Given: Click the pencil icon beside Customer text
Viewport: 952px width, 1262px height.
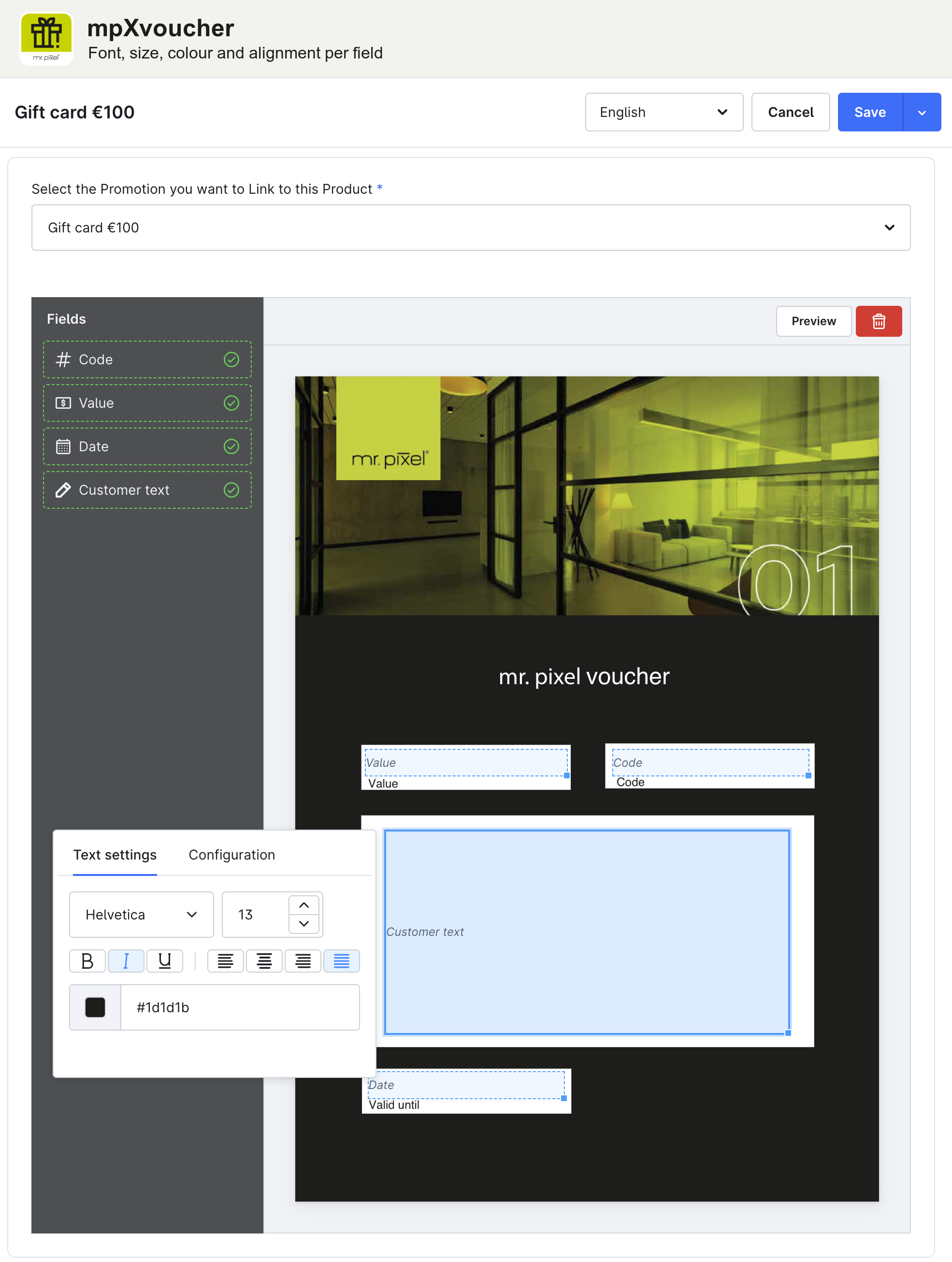Looking at the screenshot, I should [63, 489].
